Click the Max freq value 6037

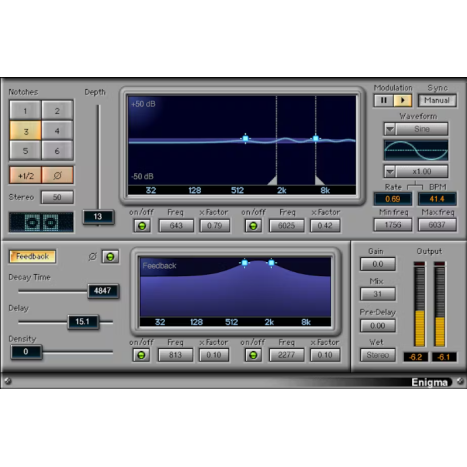(x=437, y=225)
